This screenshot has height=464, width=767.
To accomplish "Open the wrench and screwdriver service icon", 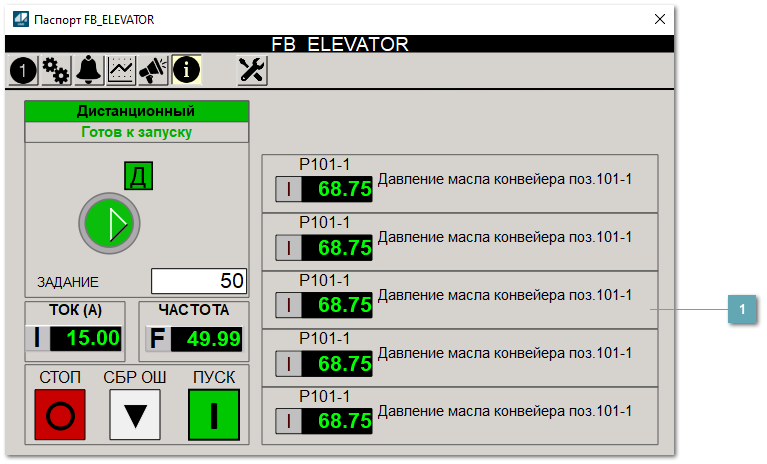I will click(x=251, y=69).
